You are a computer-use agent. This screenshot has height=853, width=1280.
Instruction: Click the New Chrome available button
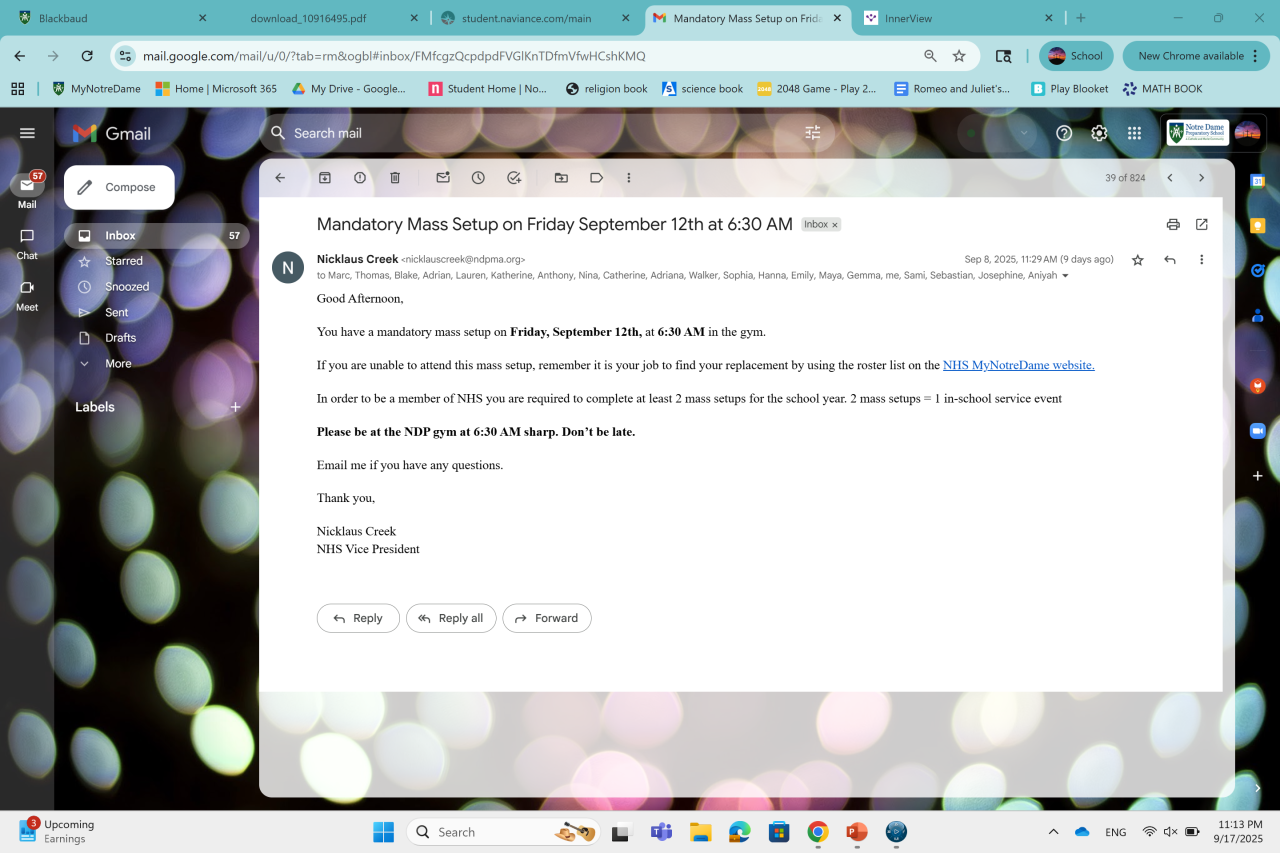[x=1196, y=56]
